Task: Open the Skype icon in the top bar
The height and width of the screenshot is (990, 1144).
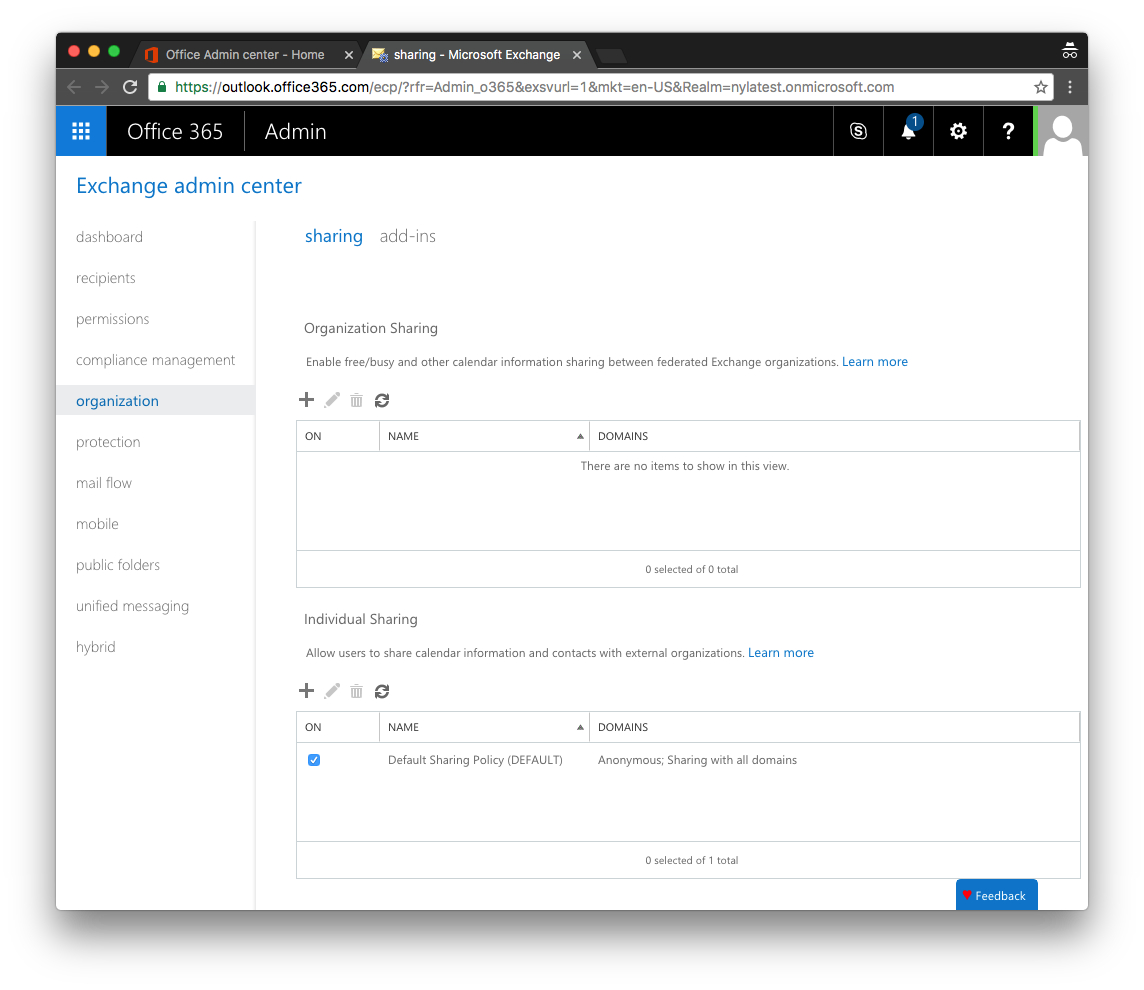Action: (857, 131)
